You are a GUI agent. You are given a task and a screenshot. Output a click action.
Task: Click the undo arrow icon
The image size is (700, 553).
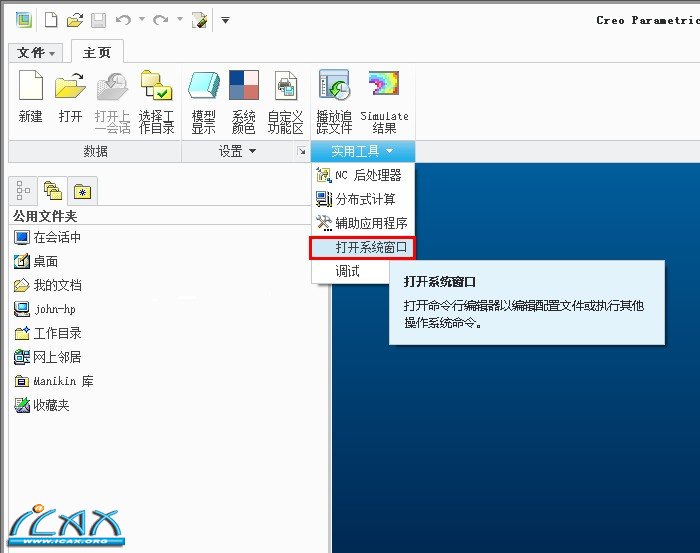coord(123,20)
